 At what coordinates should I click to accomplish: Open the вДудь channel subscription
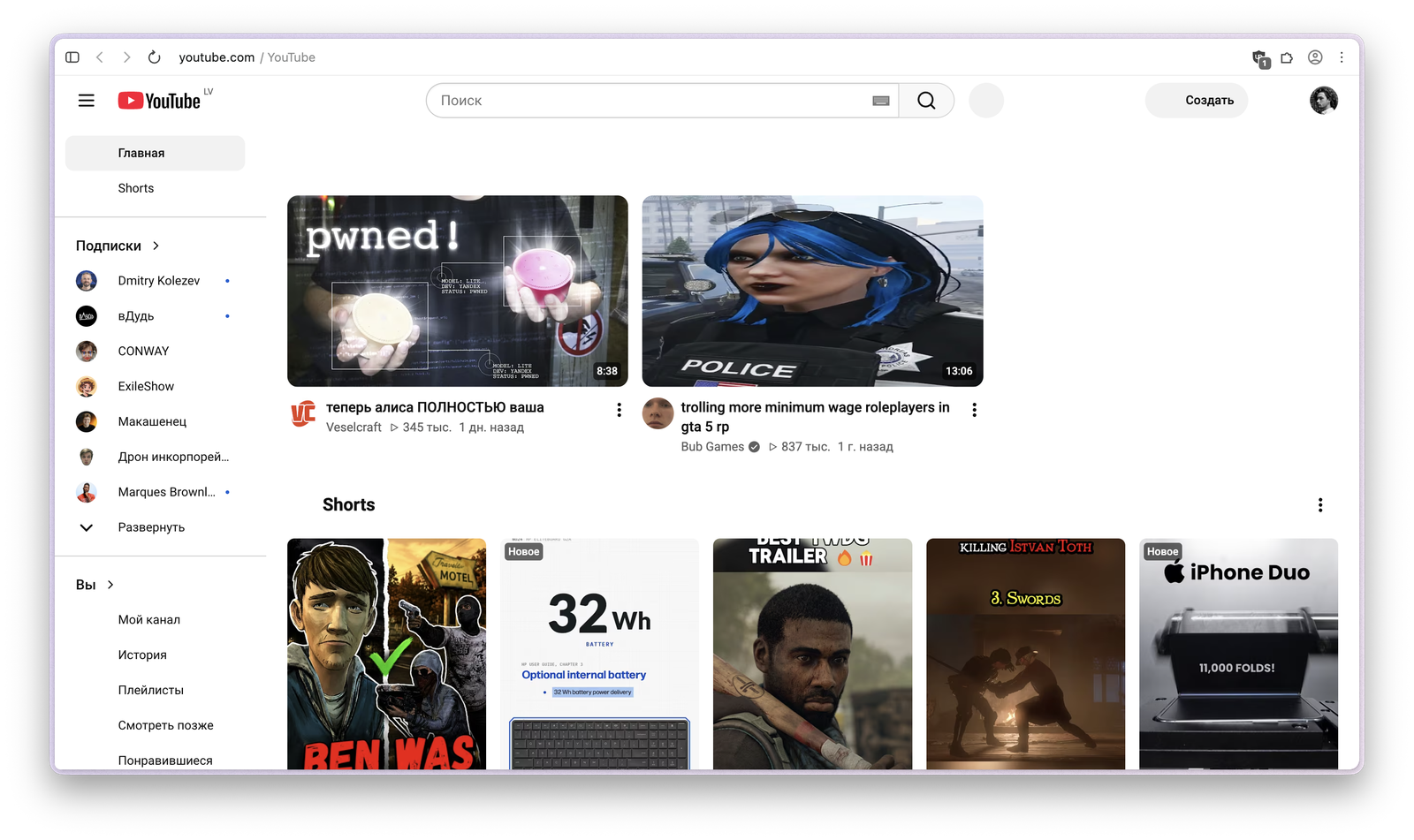tap(155, 316)
